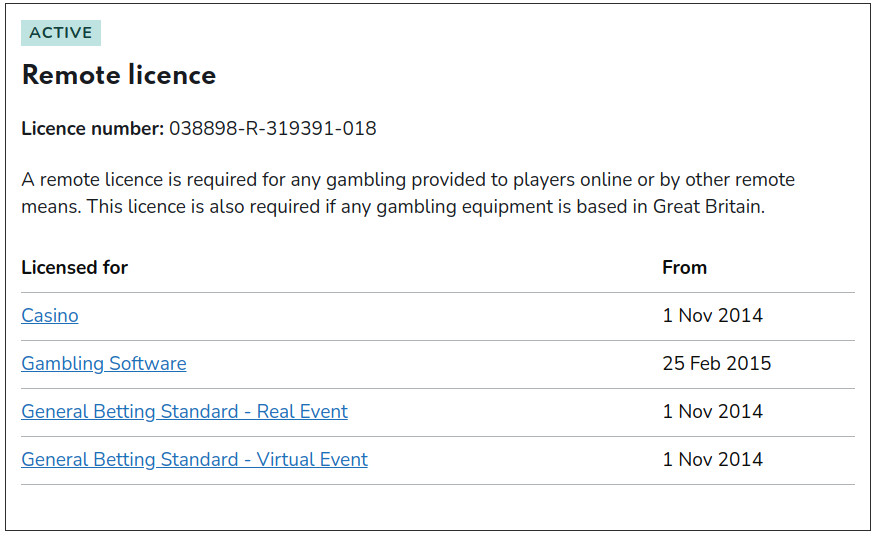
Task: Open the Casino link
Action: (x=50, y=316)
